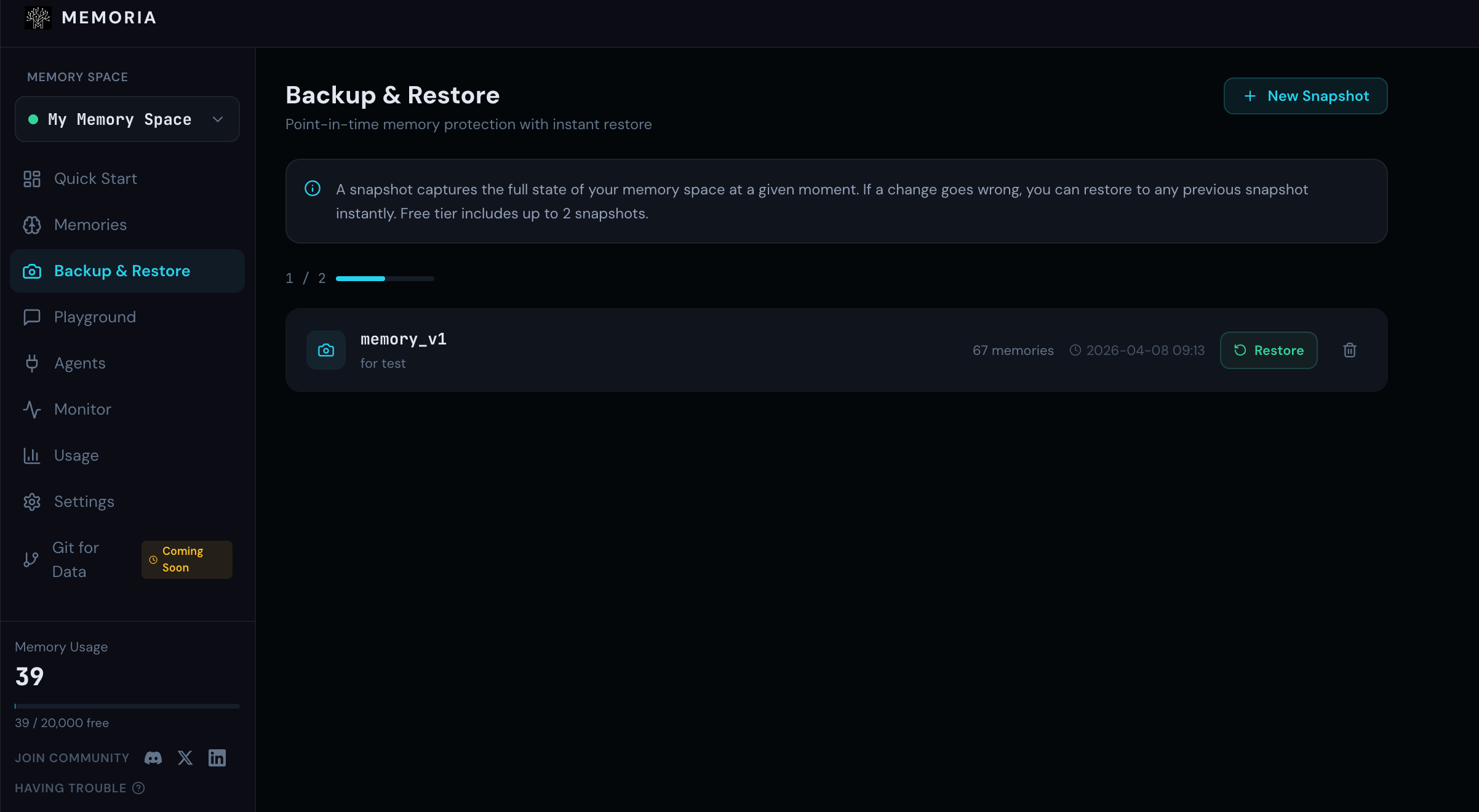Click the info icon in snapshot notice
Screen dimensions: 1479x812
point(313,189)
